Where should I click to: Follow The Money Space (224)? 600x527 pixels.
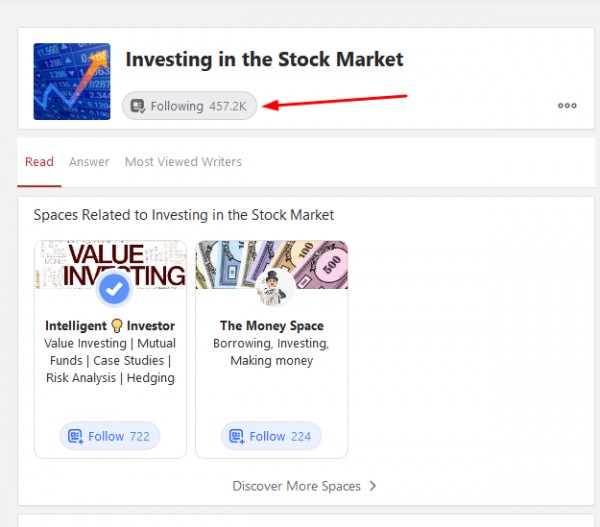tap(271, 436)
